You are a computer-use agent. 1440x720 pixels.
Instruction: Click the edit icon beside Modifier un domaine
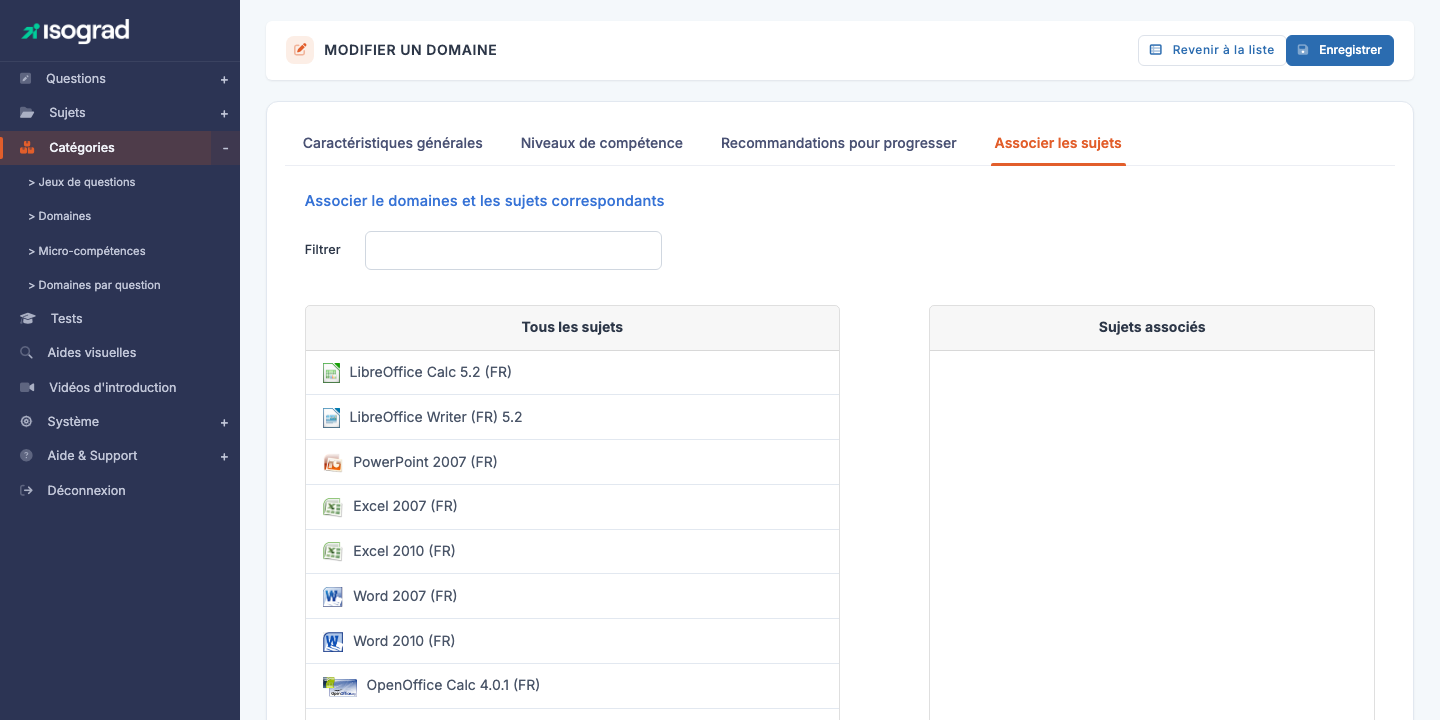[x=300, y=50]
